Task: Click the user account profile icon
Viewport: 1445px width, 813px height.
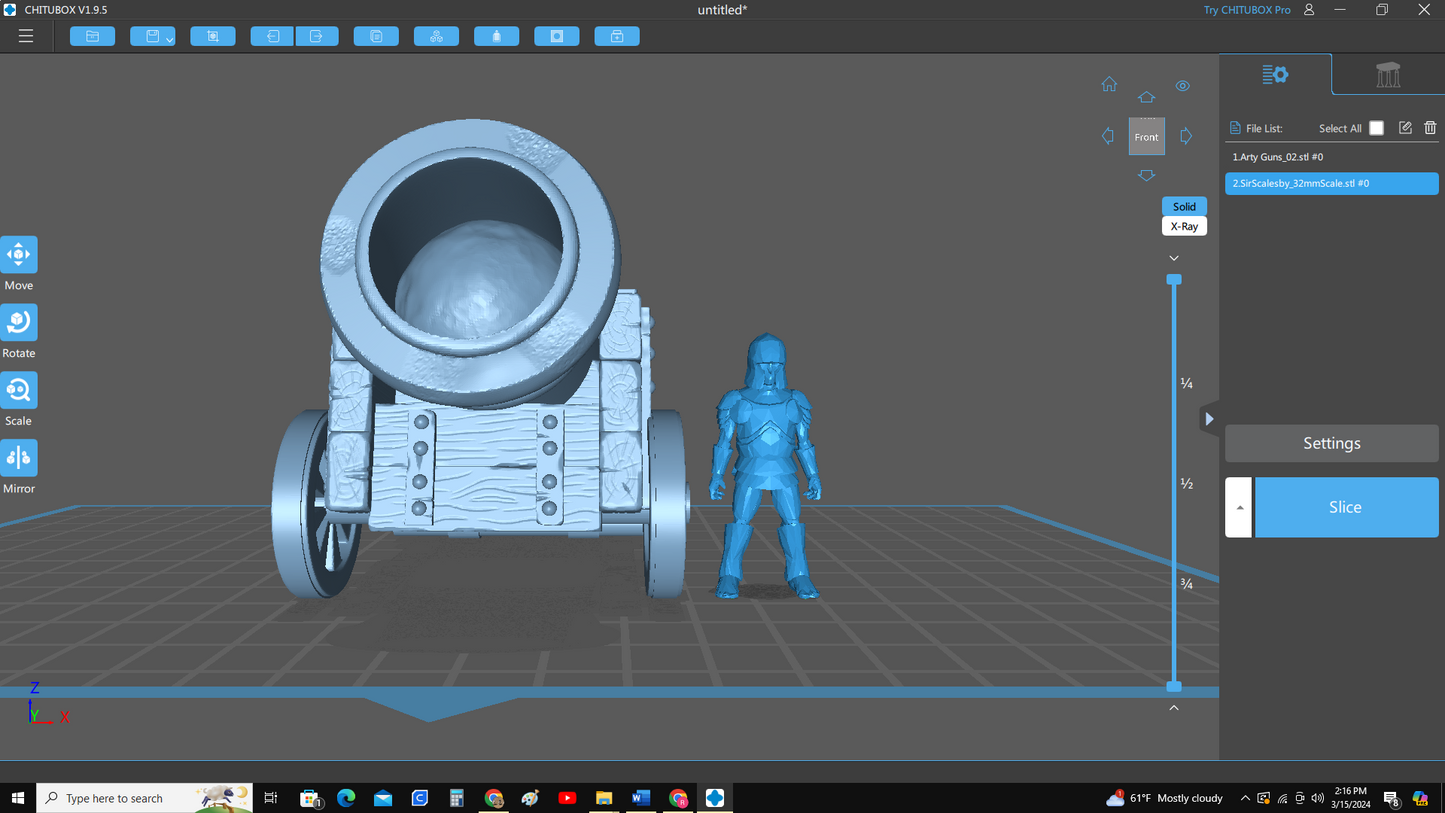Action: pos(1309,10)
